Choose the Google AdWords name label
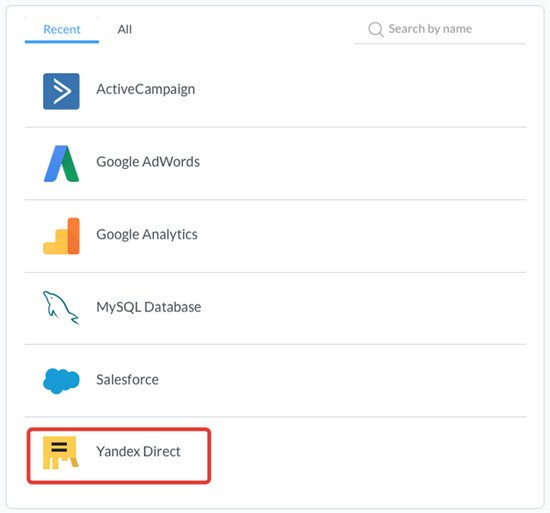This screenshot has width=550, height=513. (148, 162)
